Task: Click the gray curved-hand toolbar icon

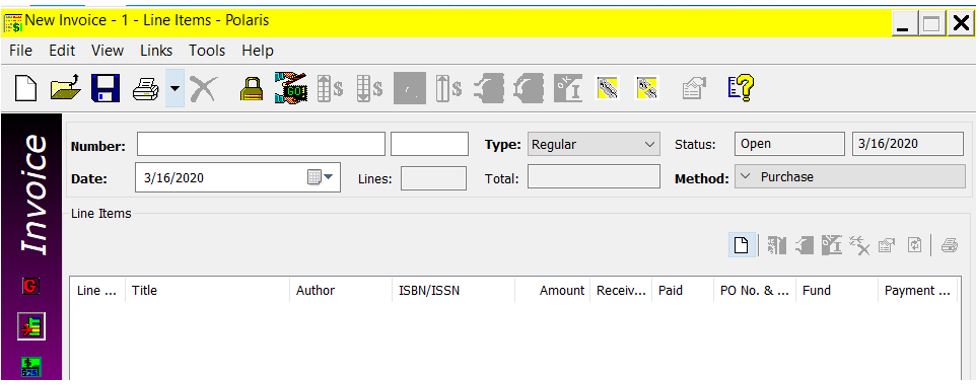Action: pyautogui.click(x=528, y=88)
